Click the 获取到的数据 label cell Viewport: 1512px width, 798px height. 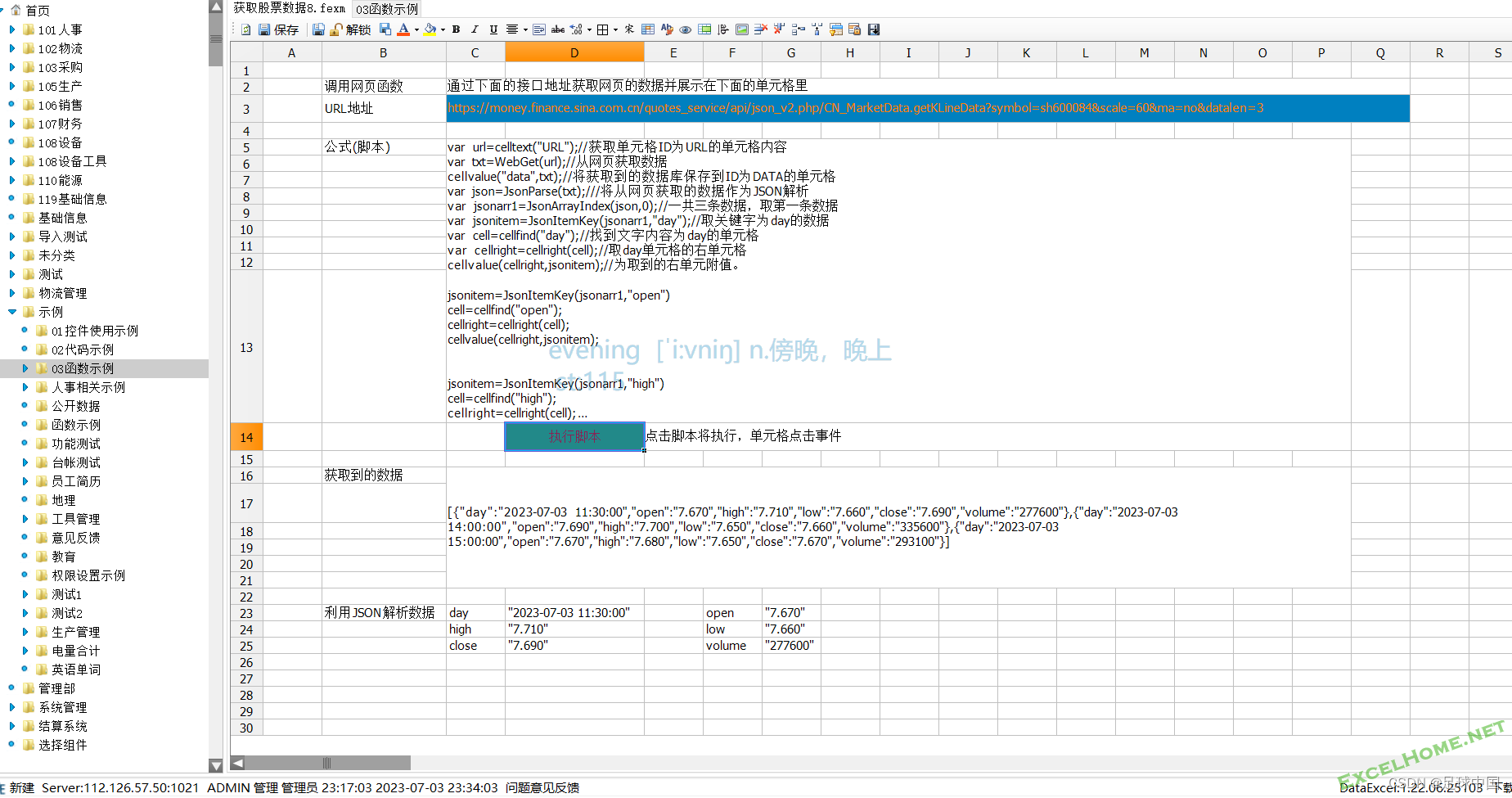[384, 475]
